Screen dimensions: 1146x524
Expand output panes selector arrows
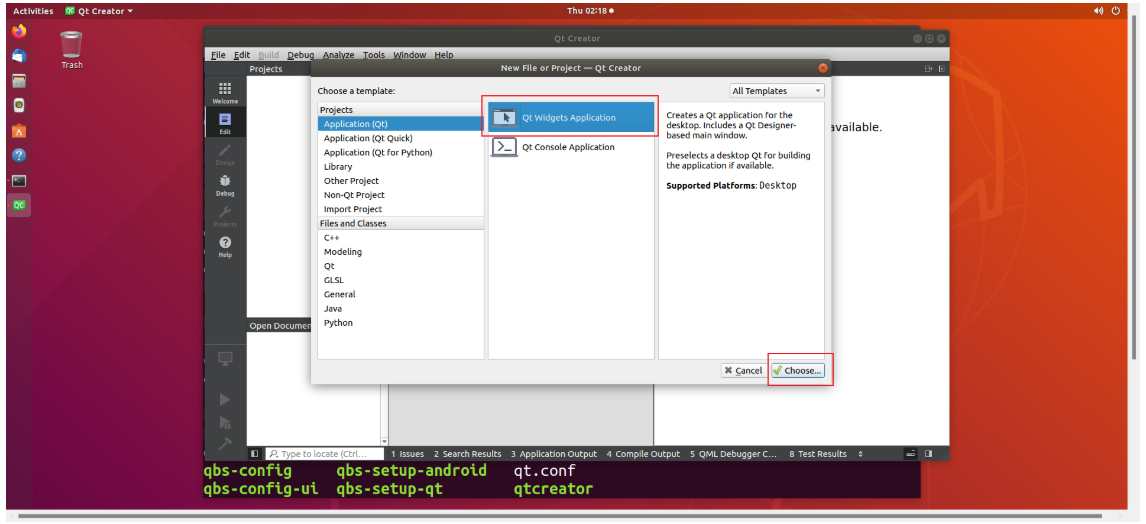(860, 454)
